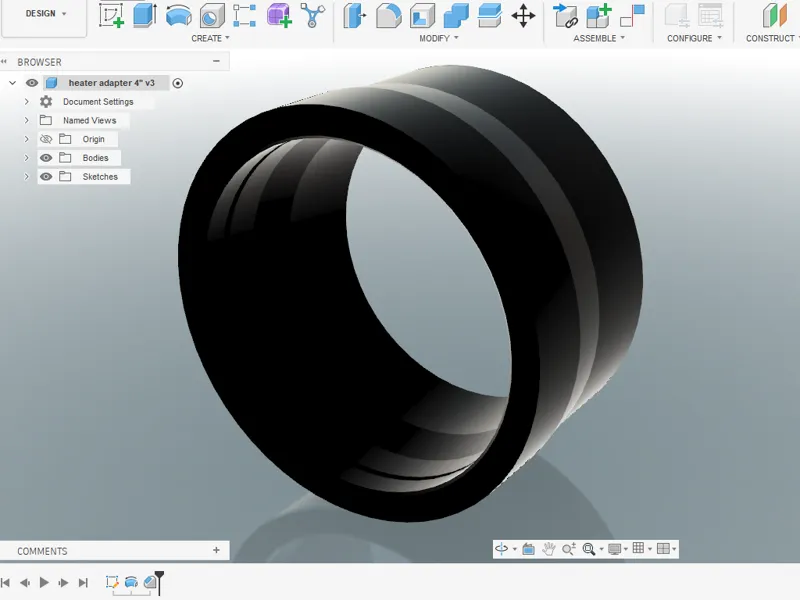
Task: Select the Derive tool icon
Action: tap(312, 15)
